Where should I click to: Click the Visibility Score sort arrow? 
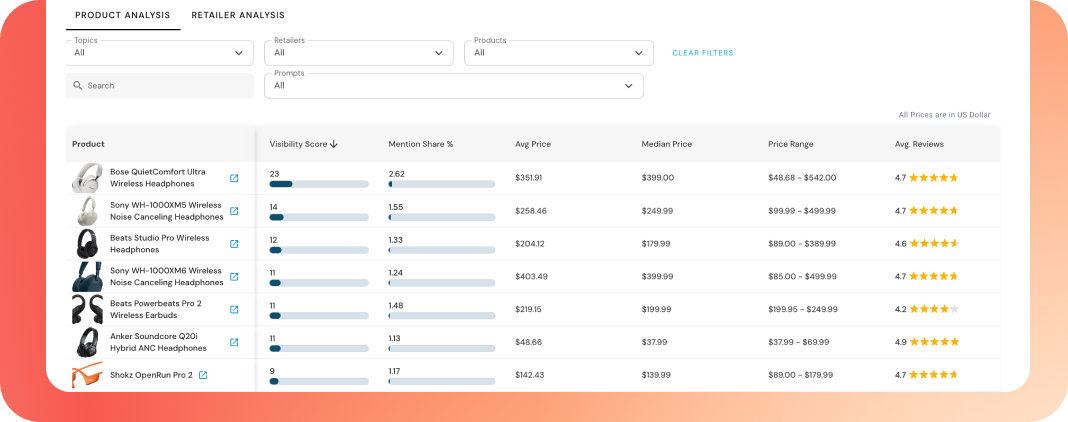pos(334,144)
